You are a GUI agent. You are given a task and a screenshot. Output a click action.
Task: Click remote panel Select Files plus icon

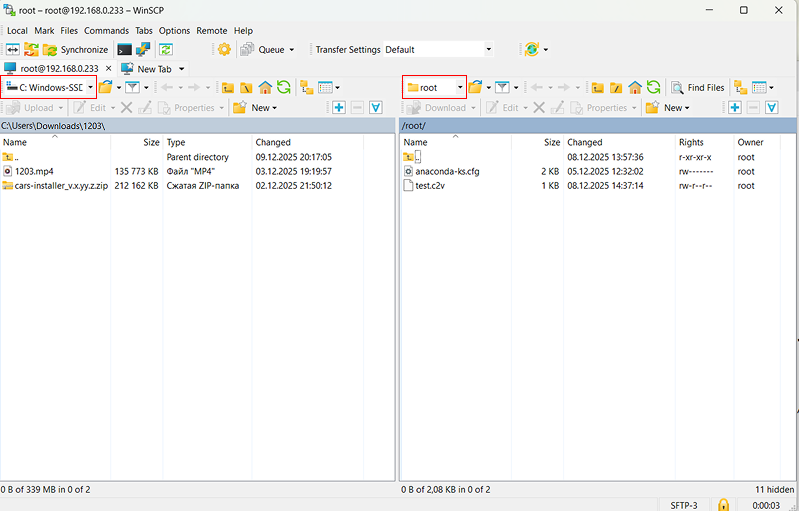pyautogui.click(x=735, y=107)
